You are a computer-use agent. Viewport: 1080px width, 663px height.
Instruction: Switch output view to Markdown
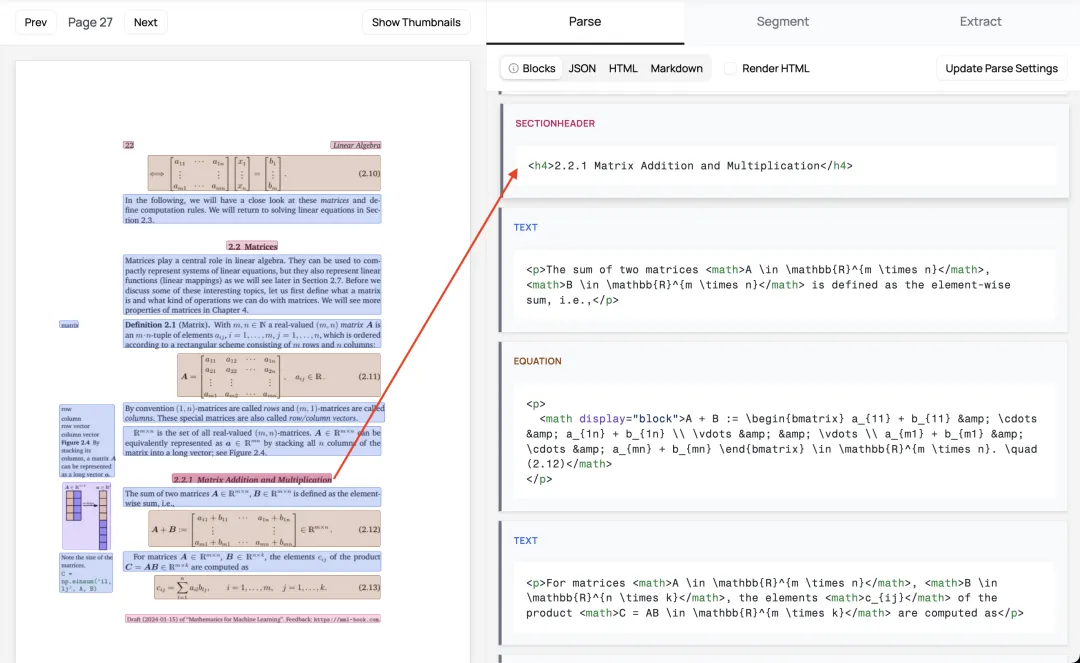click(676, 68)
